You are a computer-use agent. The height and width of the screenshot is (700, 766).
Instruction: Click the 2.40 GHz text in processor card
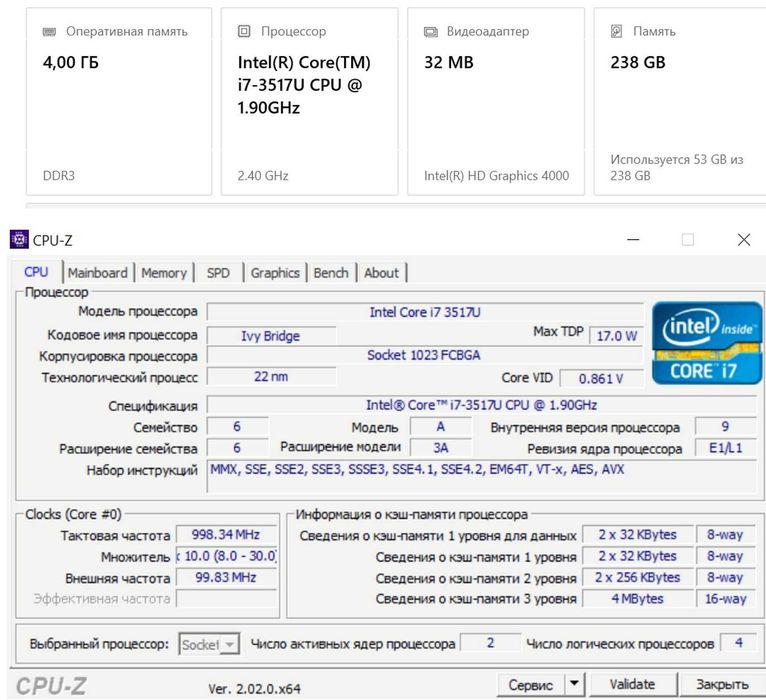[x=263, y=176]
